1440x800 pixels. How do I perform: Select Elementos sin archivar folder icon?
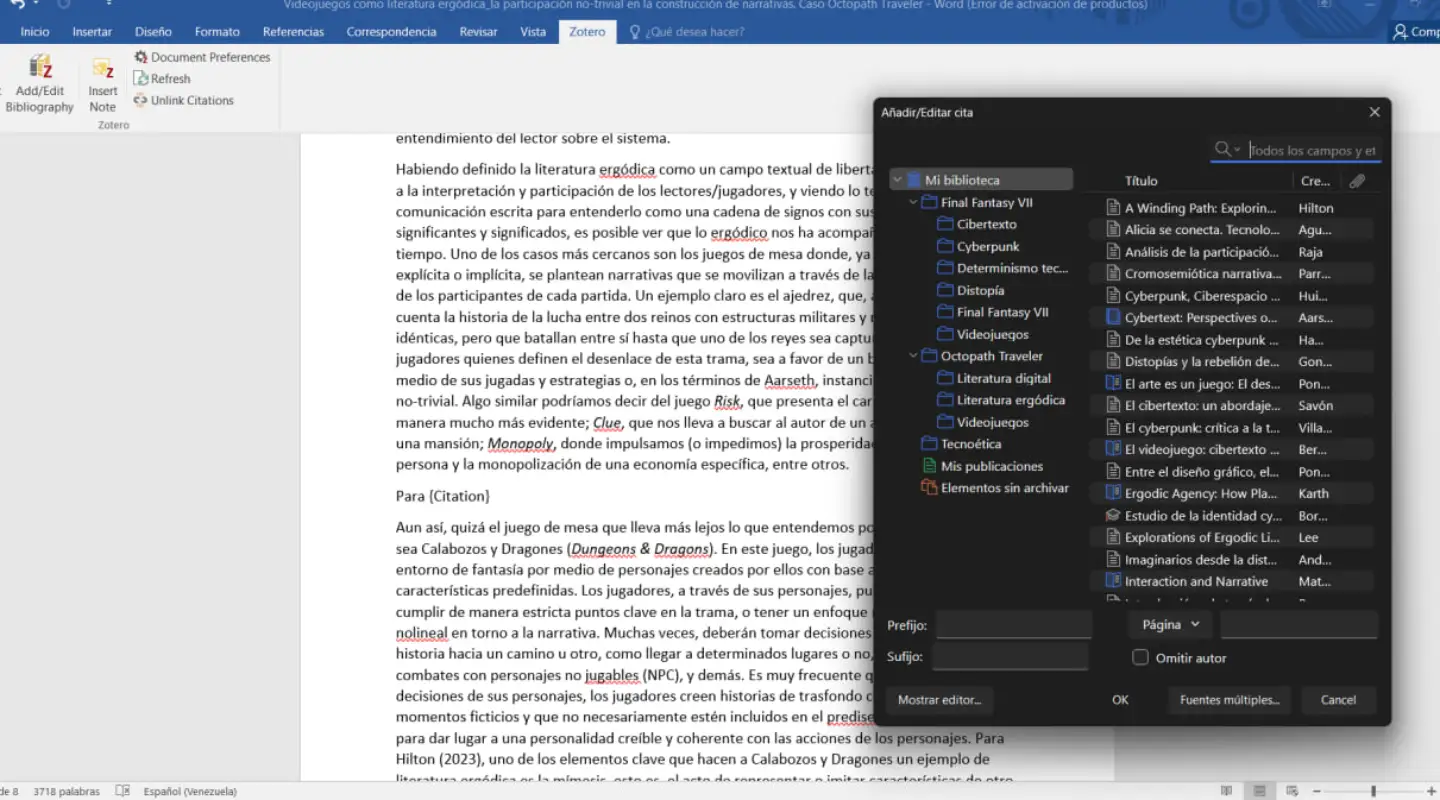click(x=929, y=488)
